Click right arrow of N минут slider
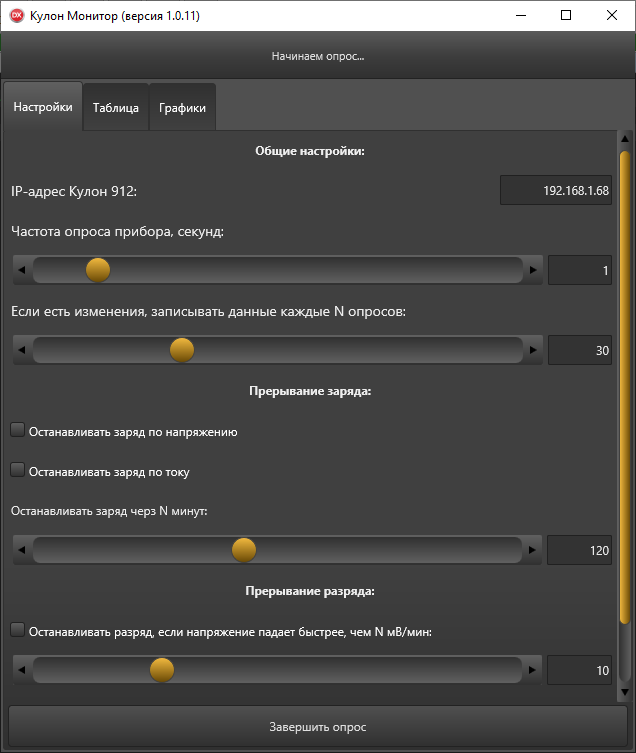 [x=532, y=550]
